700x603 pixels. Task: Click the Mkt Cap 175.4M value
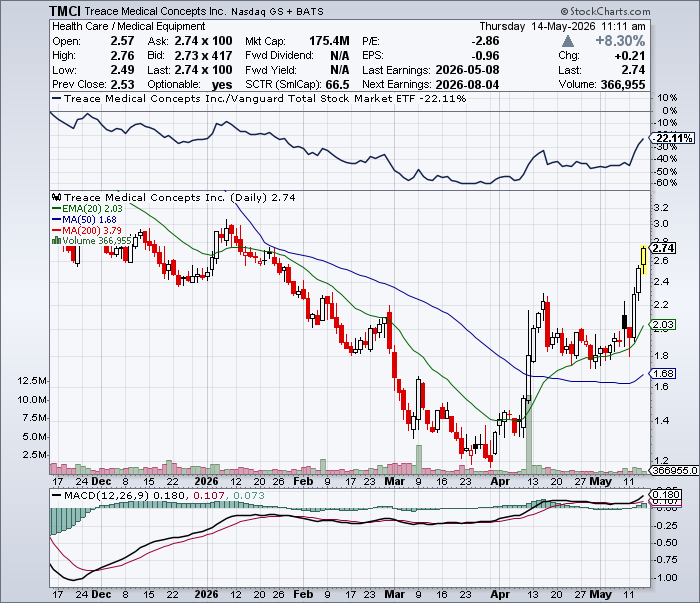[329, 41]
